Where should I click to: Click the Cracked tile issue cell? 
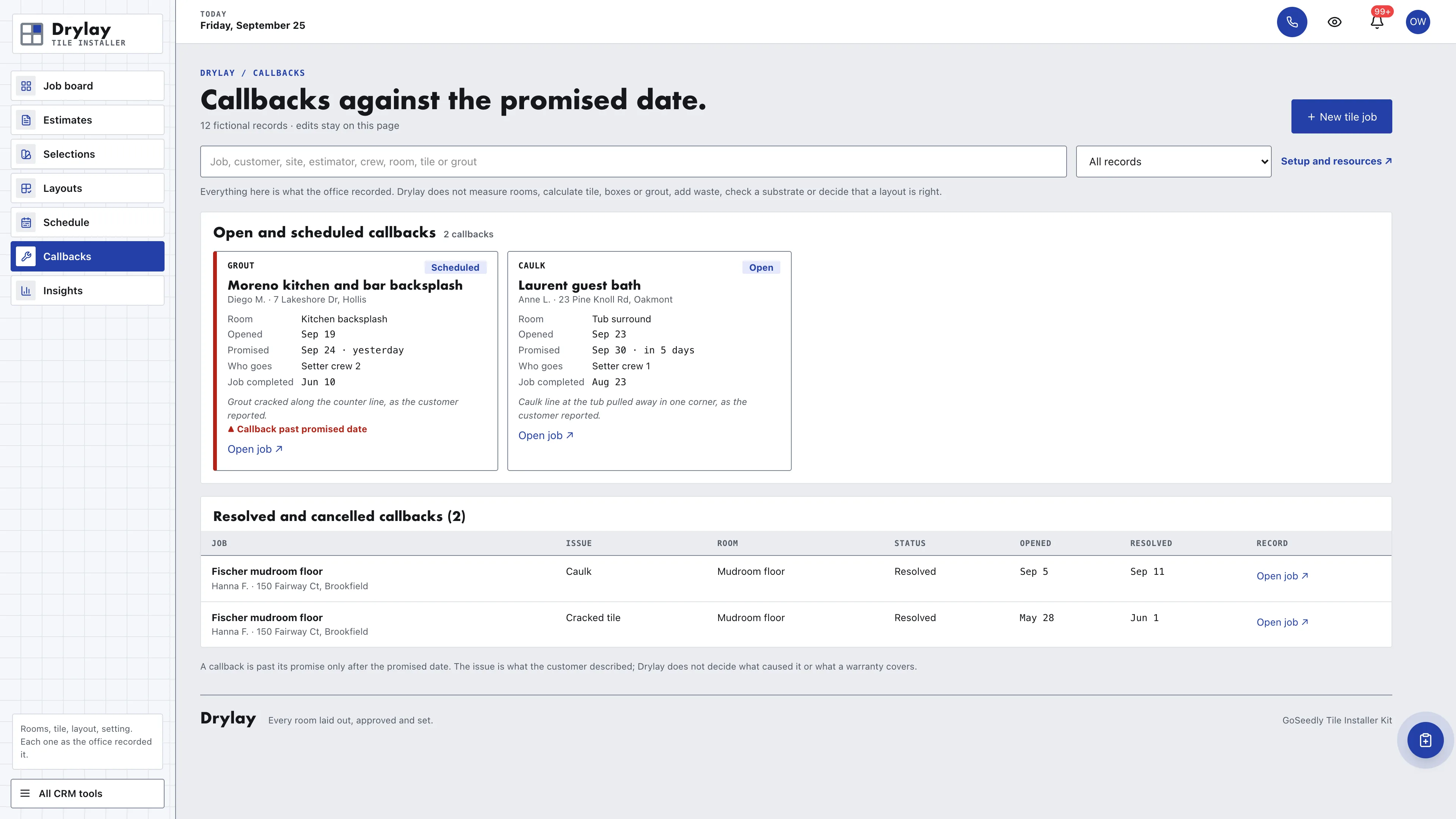[x=593, y=618]
